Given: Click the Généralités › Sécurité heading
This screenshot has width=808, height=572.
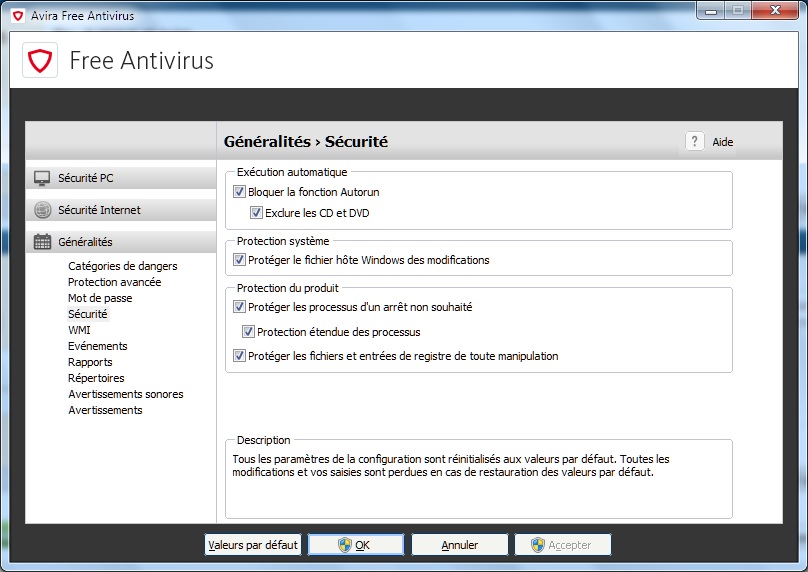Looking at the screenshot, I should (306, 141).
